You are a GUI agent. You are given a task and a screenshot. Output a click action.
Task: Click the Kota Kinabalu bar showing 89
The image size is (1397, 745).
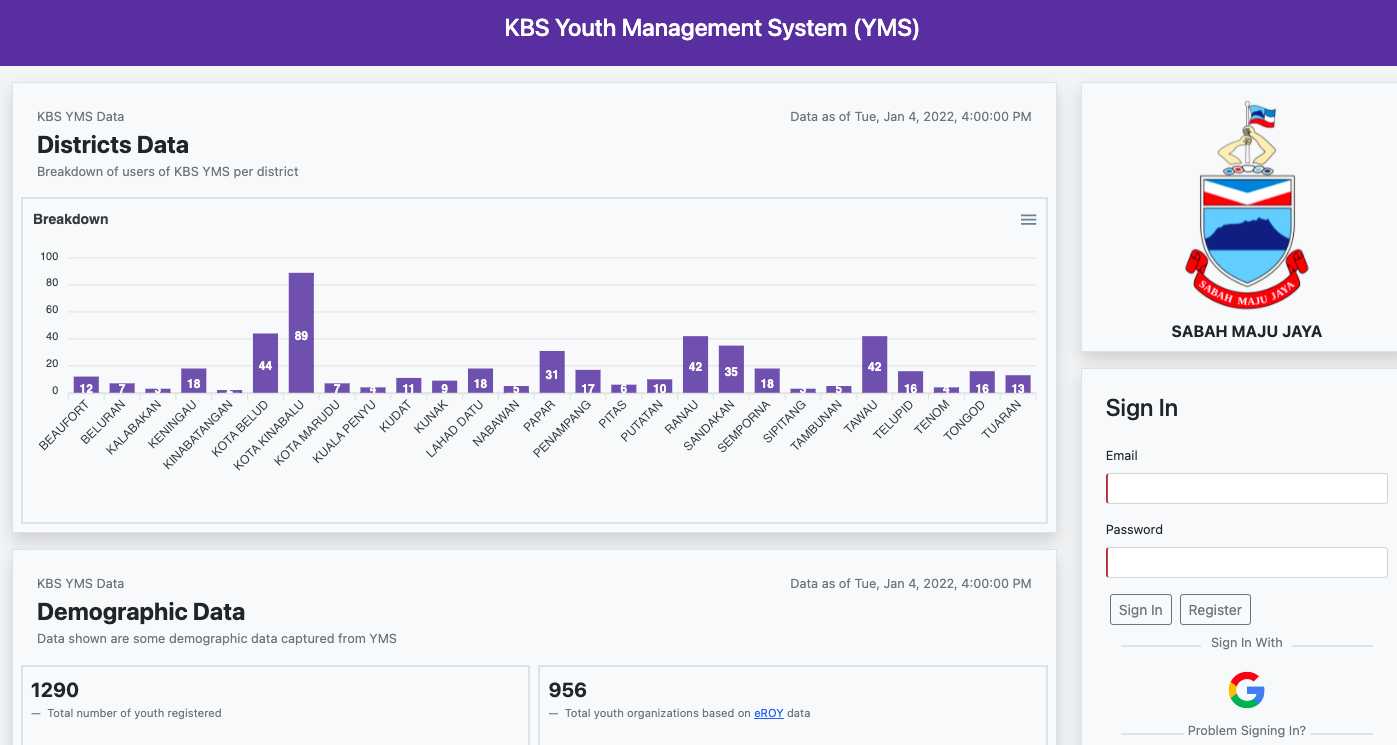[301, 333]
